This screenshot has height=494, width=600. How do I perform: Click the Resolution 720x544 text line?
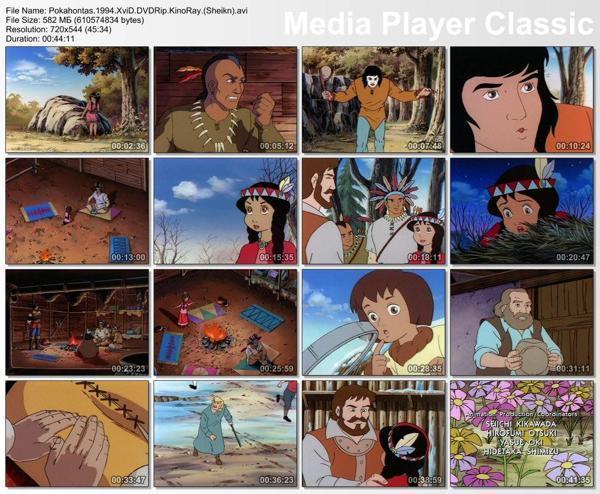pyautogui.click(x=59, y=29)
